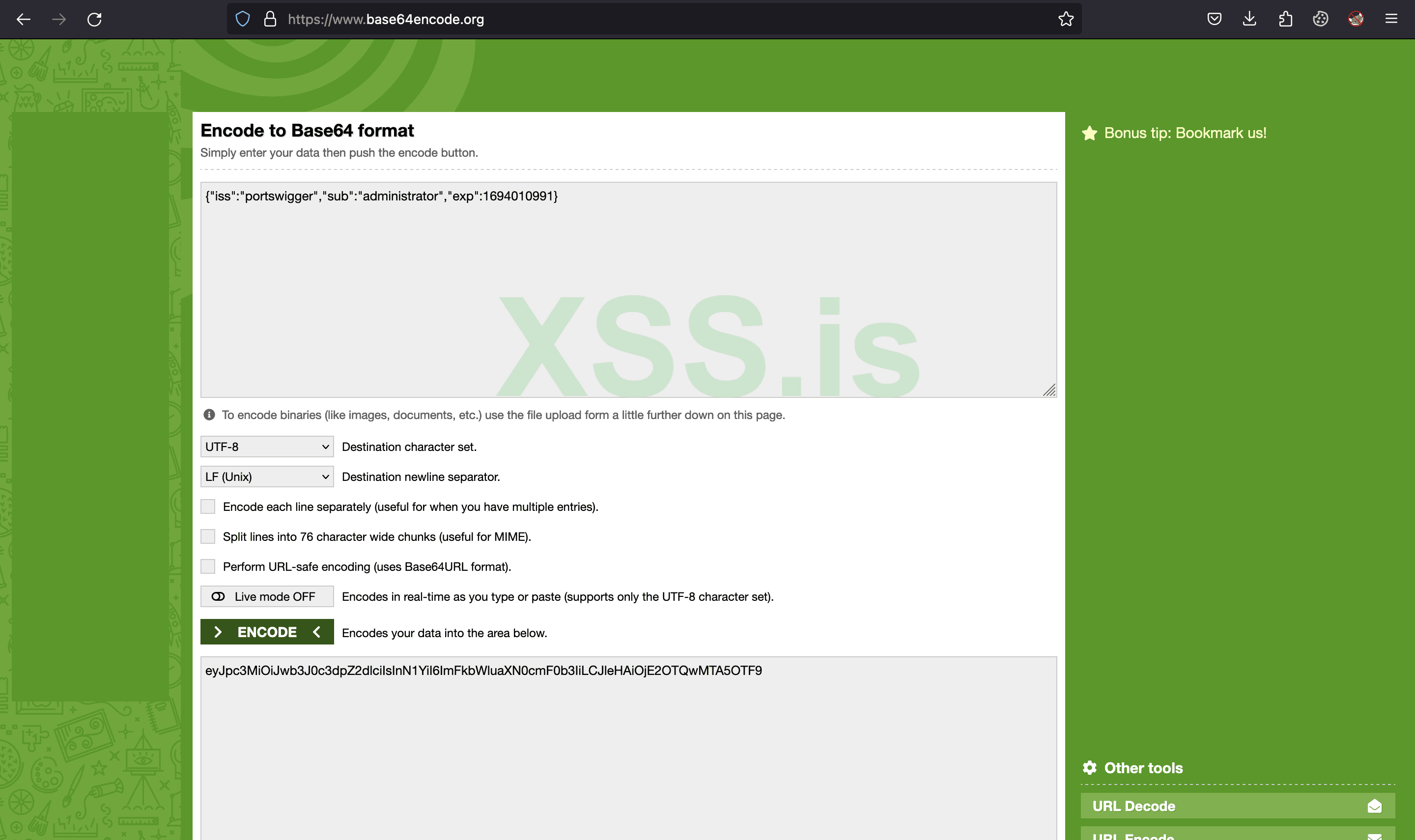The image size is (1415, 840).
Task: Open the LF (Unix) newline dropdown
Action: (x=267, y=476)
